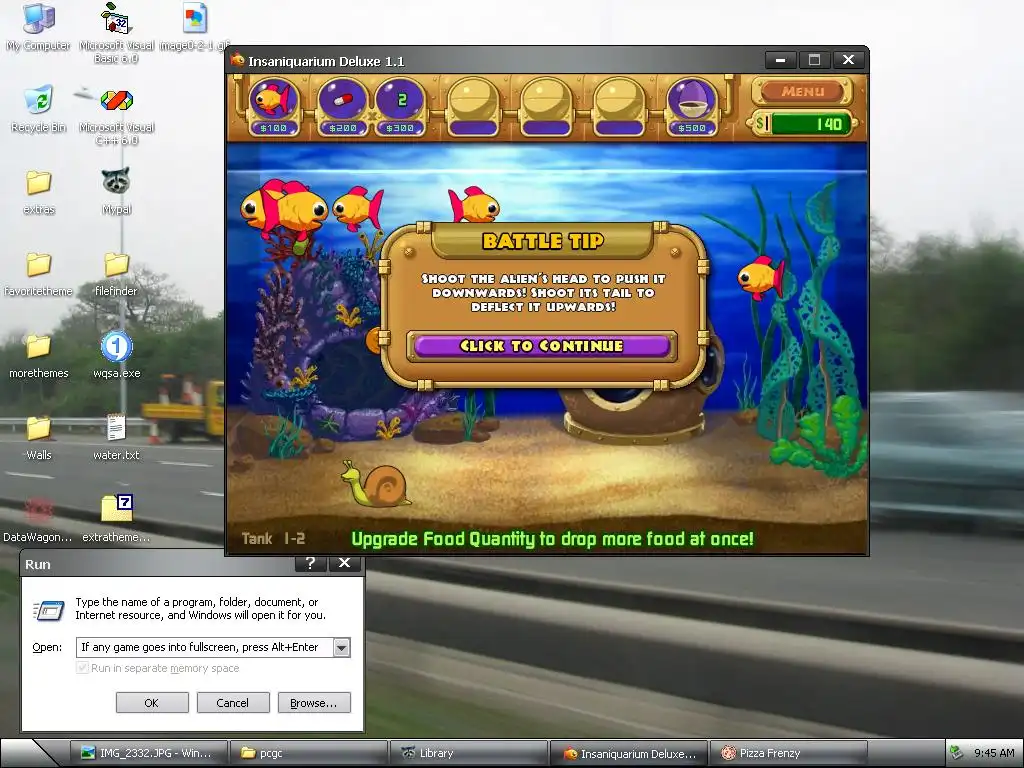This screenshot has height=768, width=1024.
Task: Open the Walls folder
Action: pyautogui.click(x=39, y=438)
